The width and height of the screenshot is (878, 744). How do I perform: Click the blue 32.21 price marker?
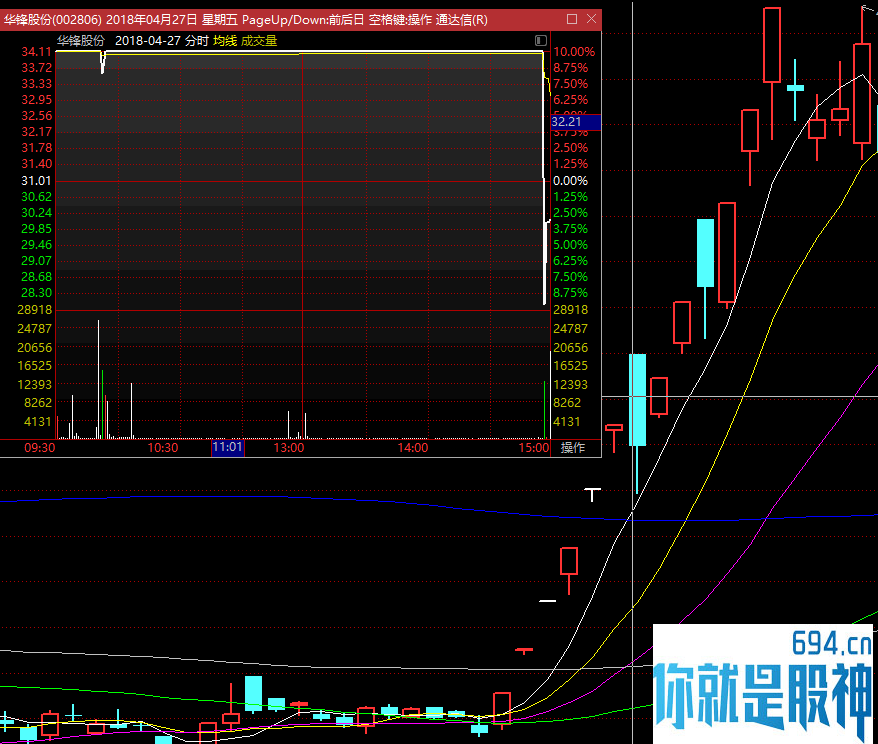(576, 121)
